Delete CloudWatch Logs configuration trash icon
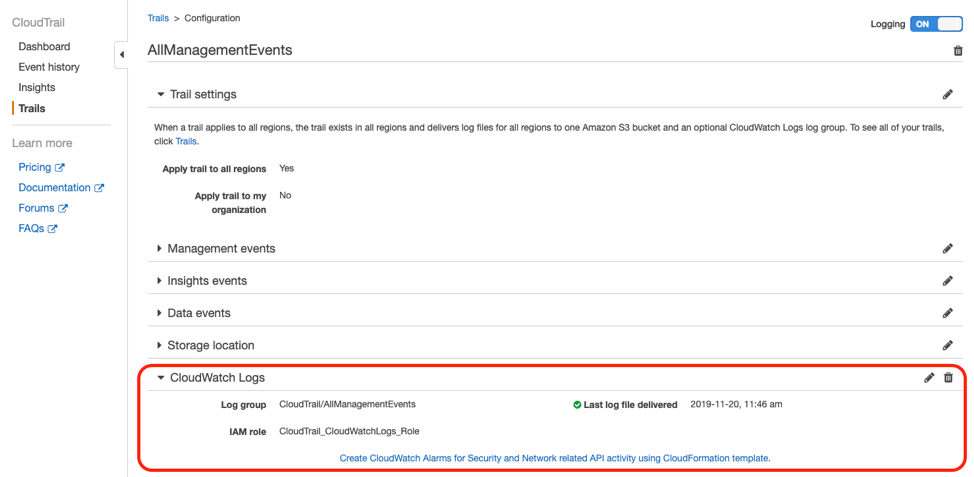Screen dimensions: 974x477 (948, 377)
